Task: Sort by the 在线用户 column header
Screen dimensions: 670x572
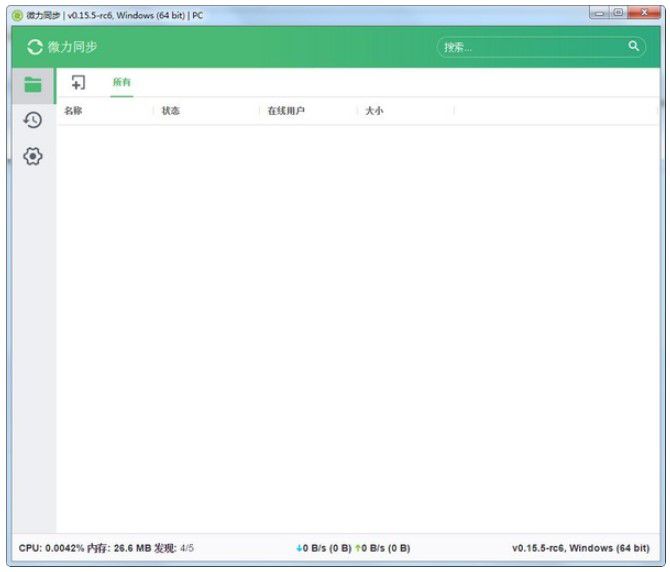Action: [286, 111]
